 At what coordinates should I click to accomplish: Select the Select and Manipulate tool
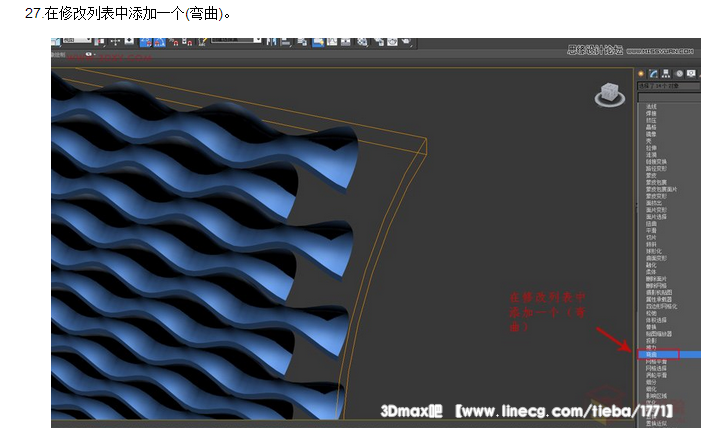(x=115, y=42)
